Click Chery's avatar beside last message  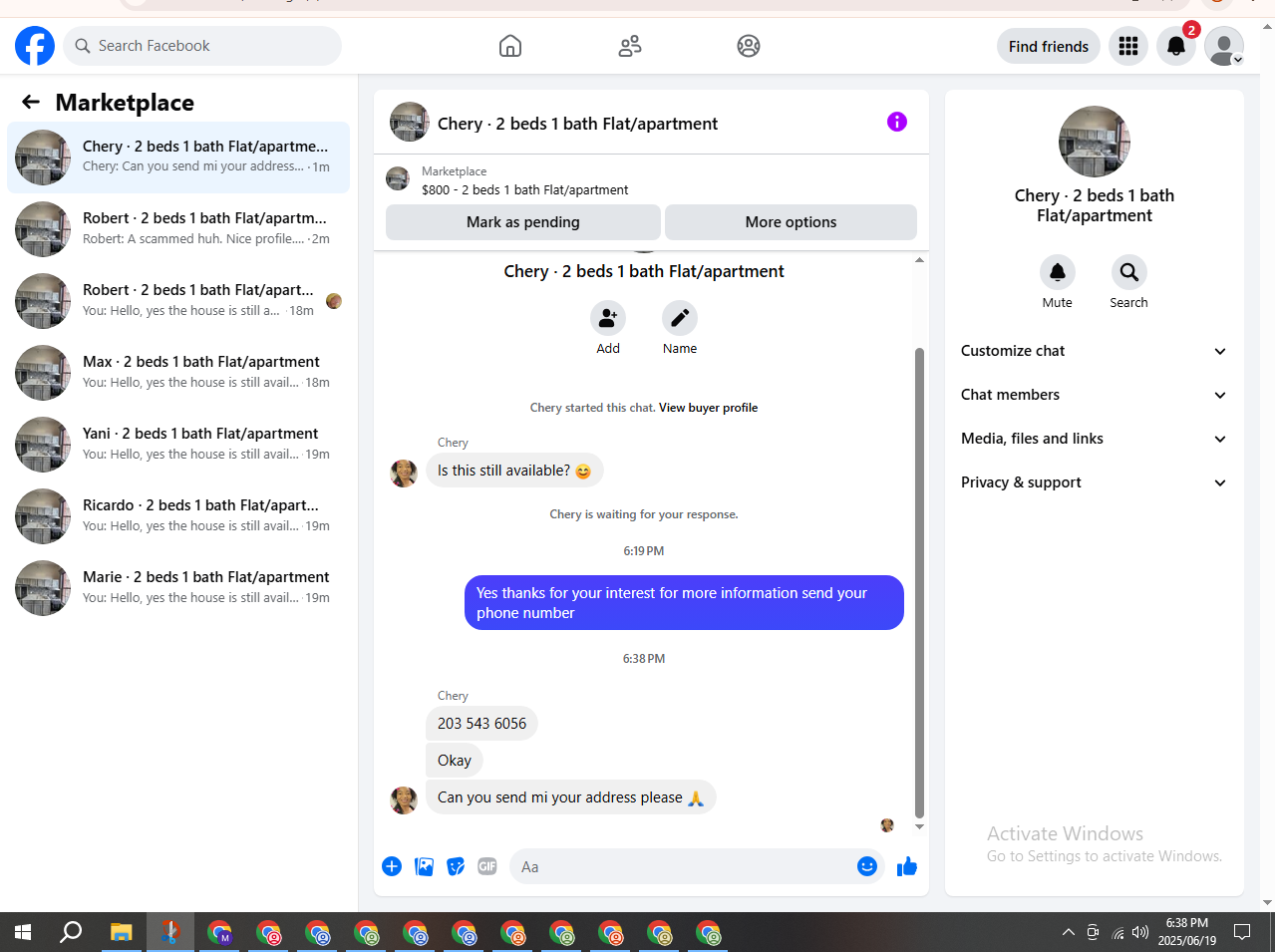point(404,799)
